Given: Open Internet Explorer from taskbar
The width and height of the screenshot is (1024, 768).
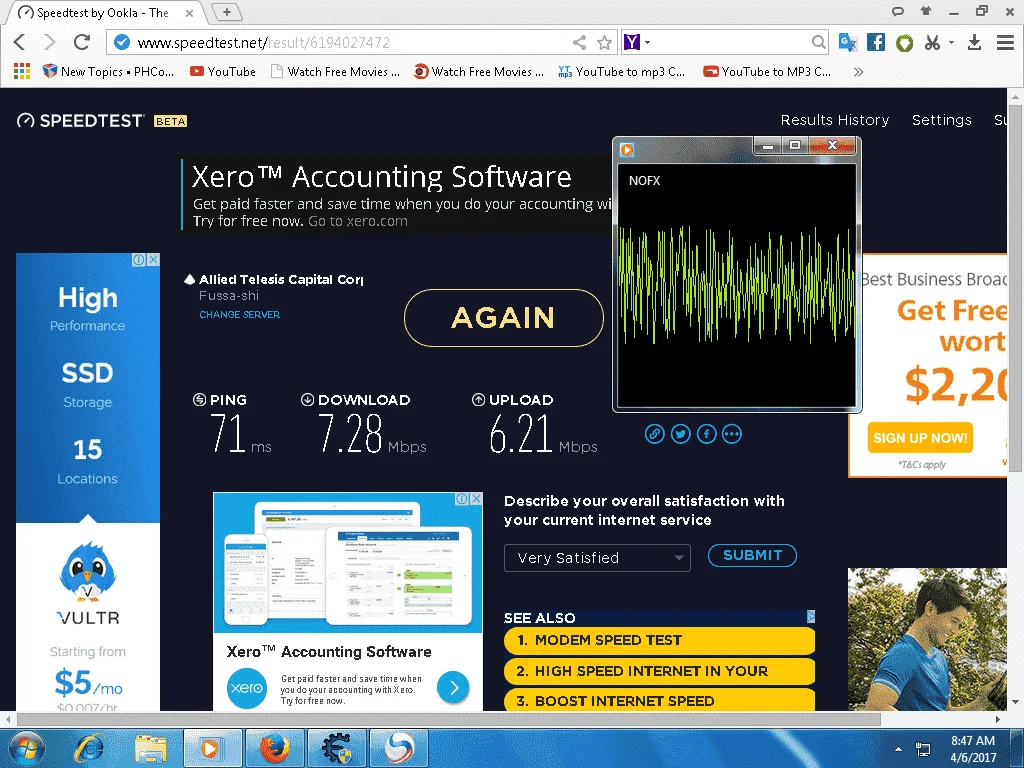Looking at the screenshot, I should click(x=89, y=748).
